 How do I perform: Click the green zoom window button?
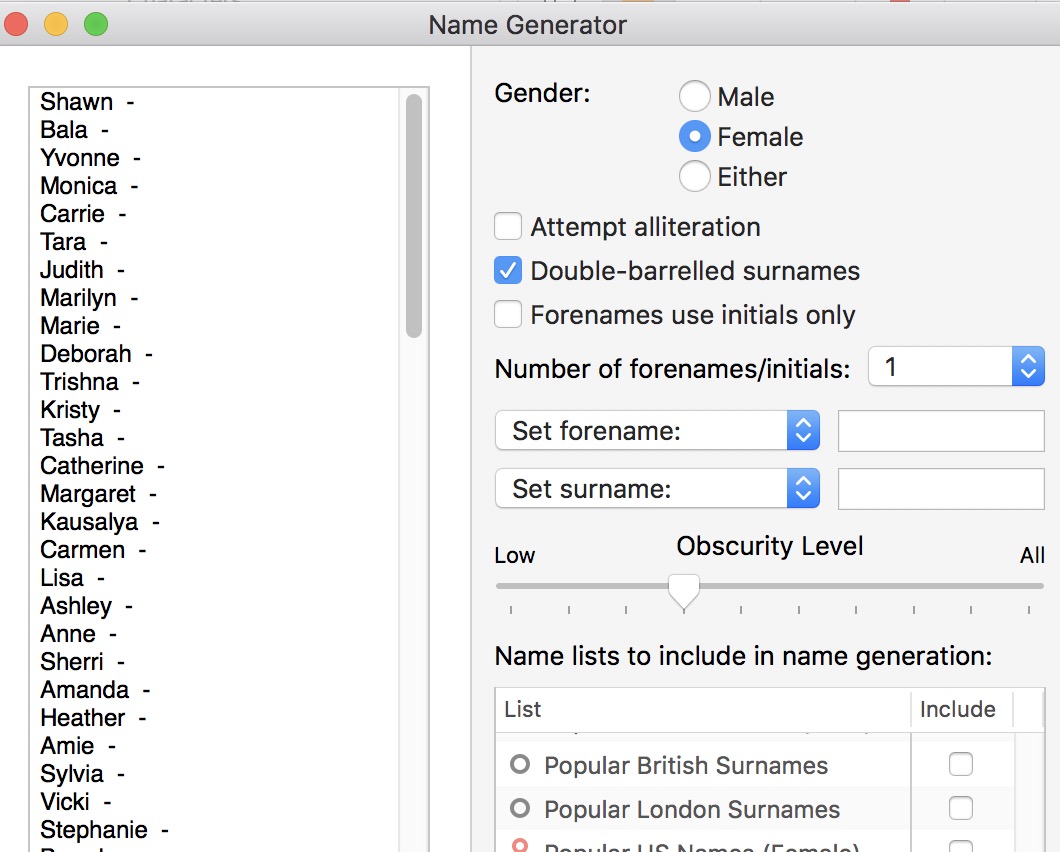click(96, 24)
